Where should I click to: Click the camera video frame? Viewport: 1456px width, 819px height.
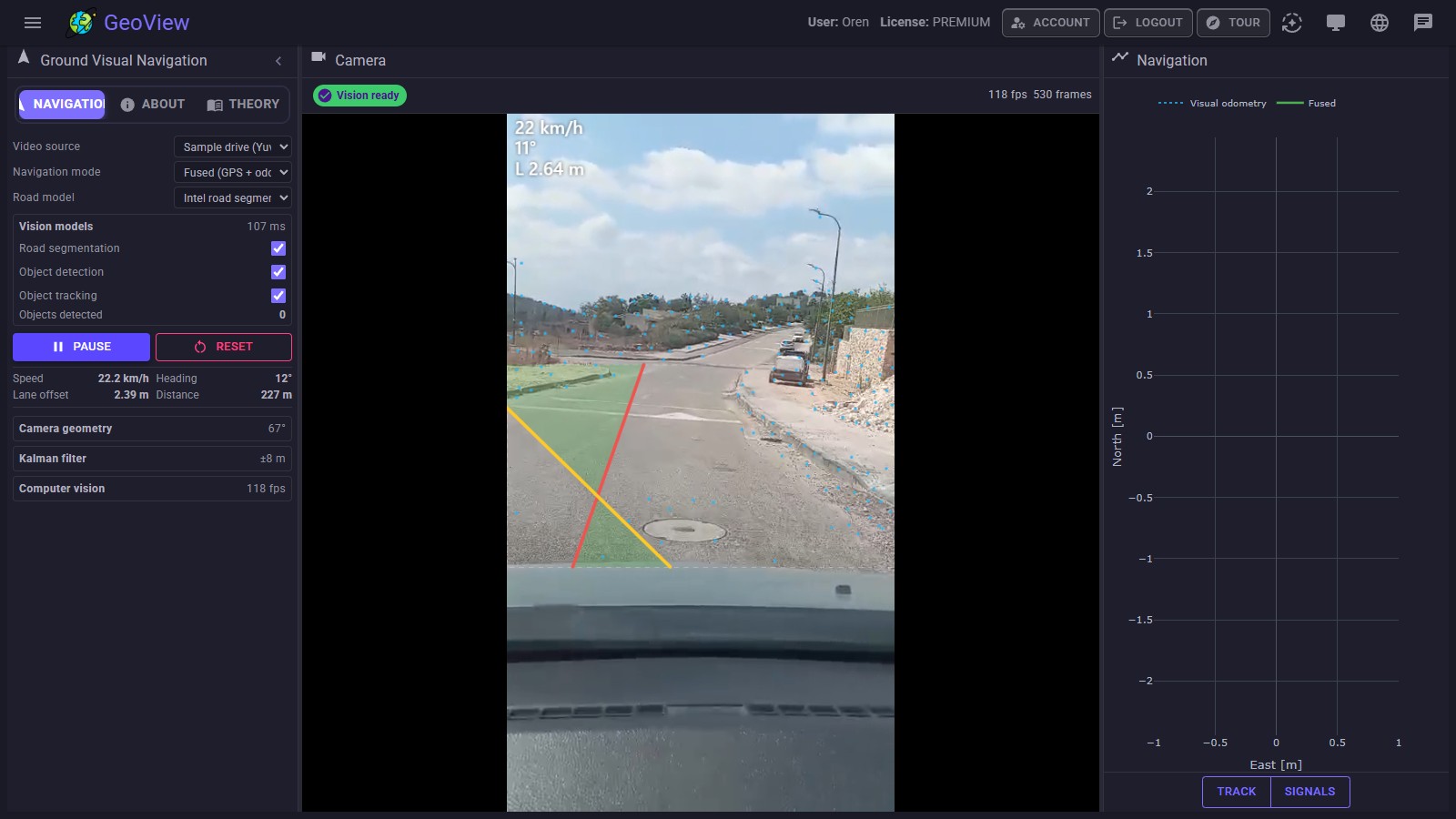pyautogui.click(x=701, y=462)
